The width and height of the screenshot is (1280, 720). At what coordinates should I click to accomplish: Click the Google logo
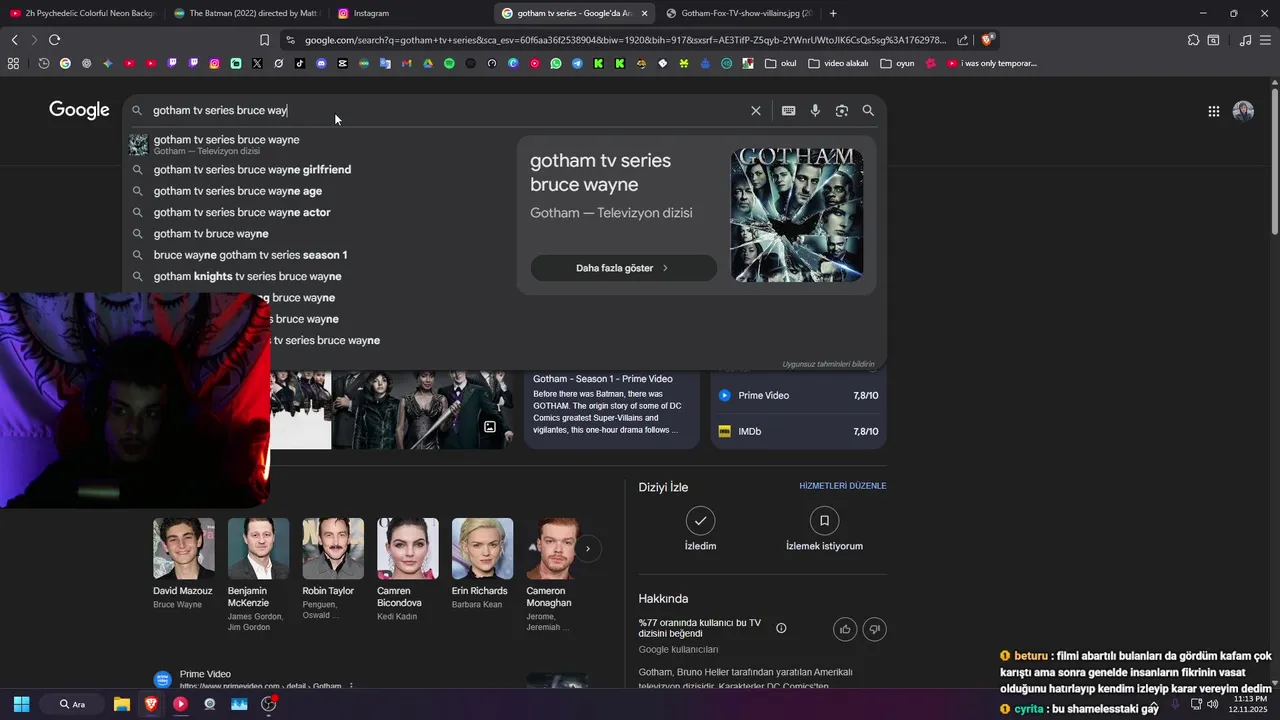[79, 110]
